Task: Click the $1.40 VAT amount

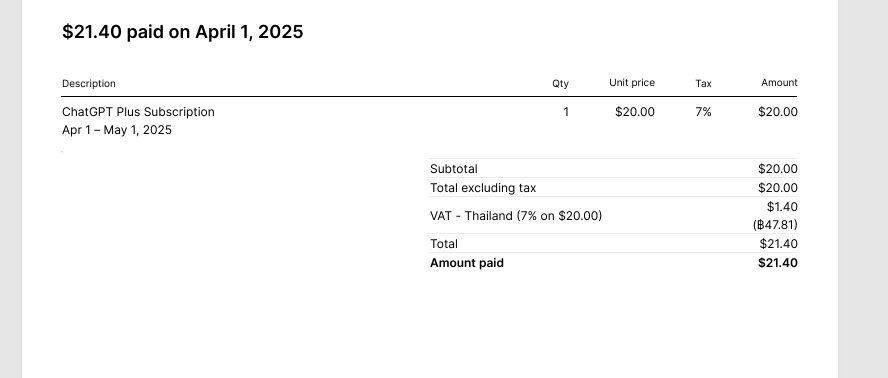Action: [782, 206]
